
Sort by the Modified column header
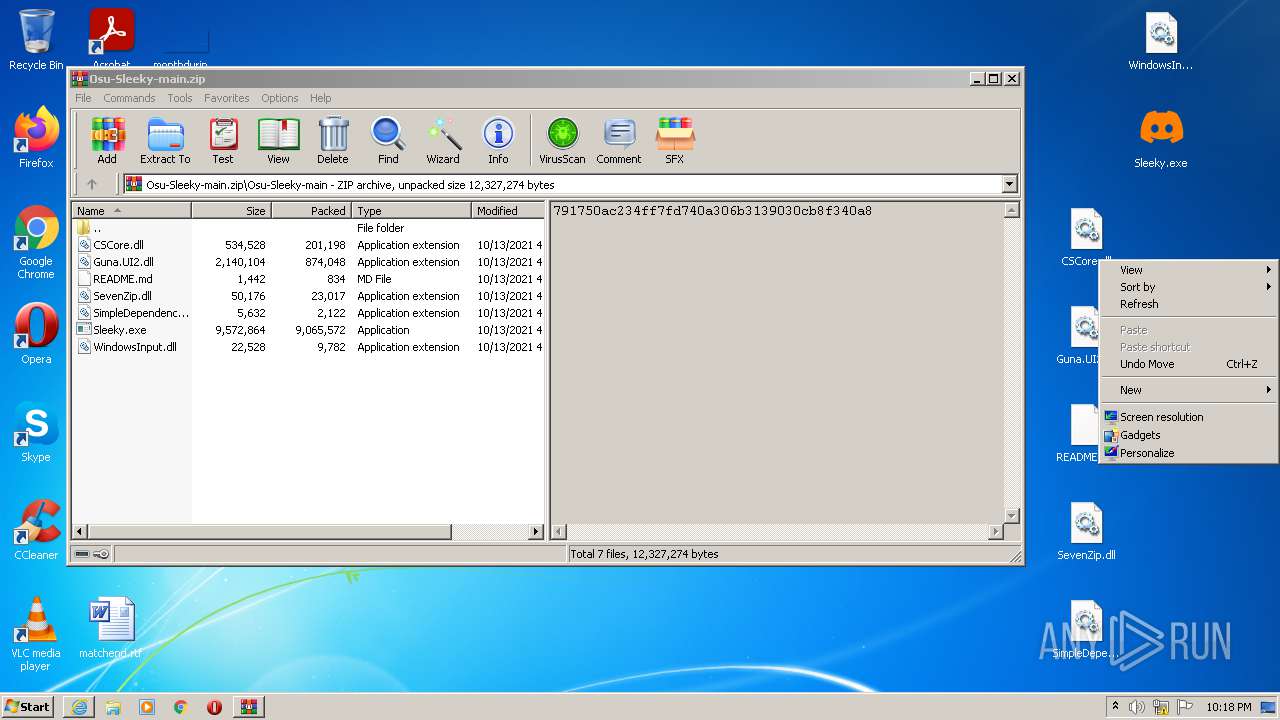tap(507, 211)
